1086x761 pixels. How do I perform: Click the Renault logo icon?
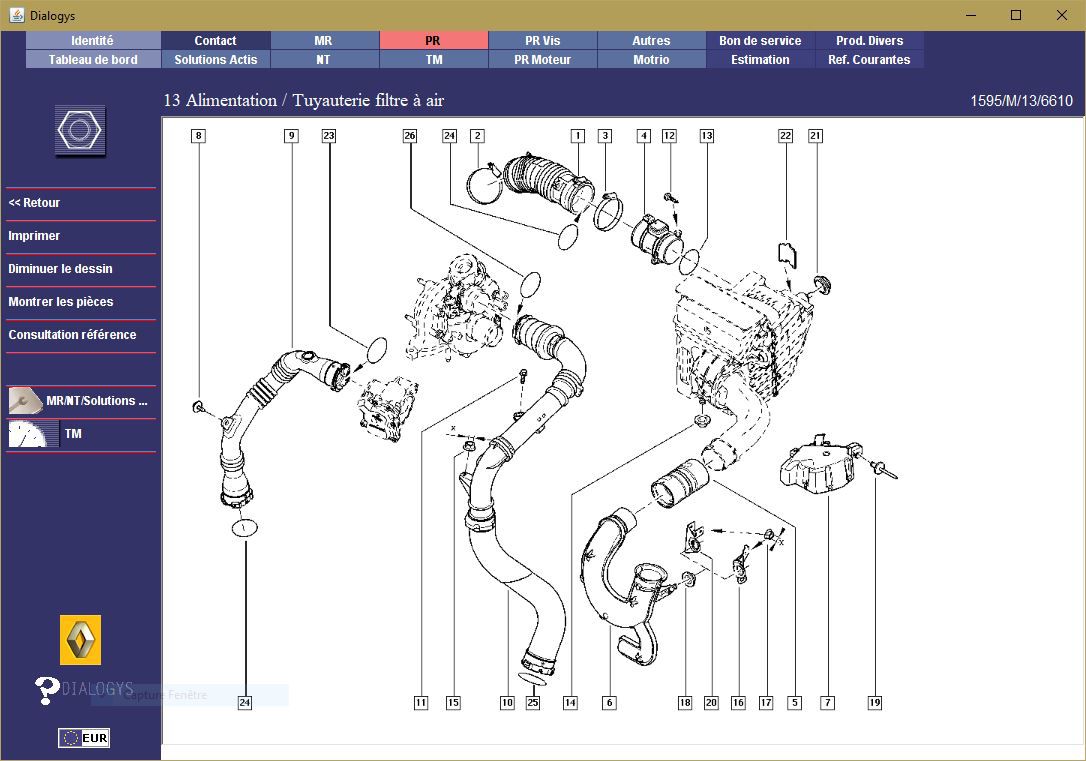point(80,640)
